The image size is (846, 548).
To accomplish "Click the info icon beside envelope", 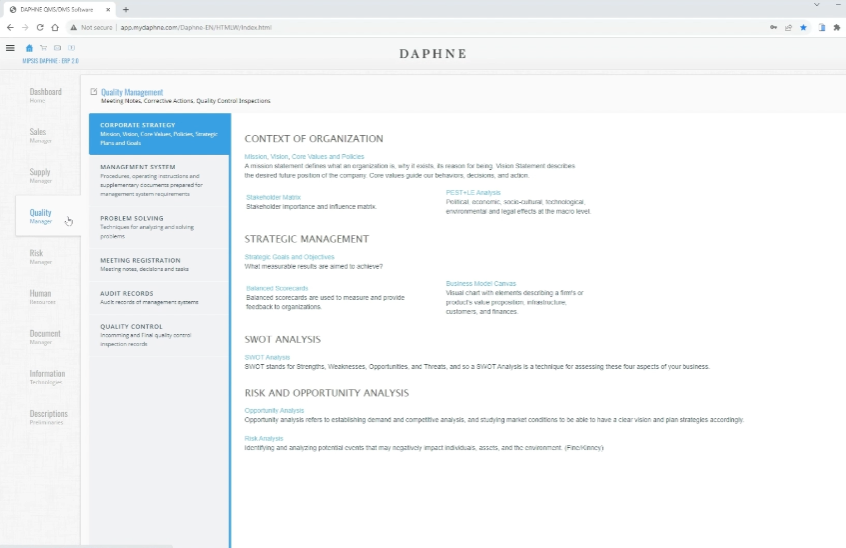I will pos(71,48).
